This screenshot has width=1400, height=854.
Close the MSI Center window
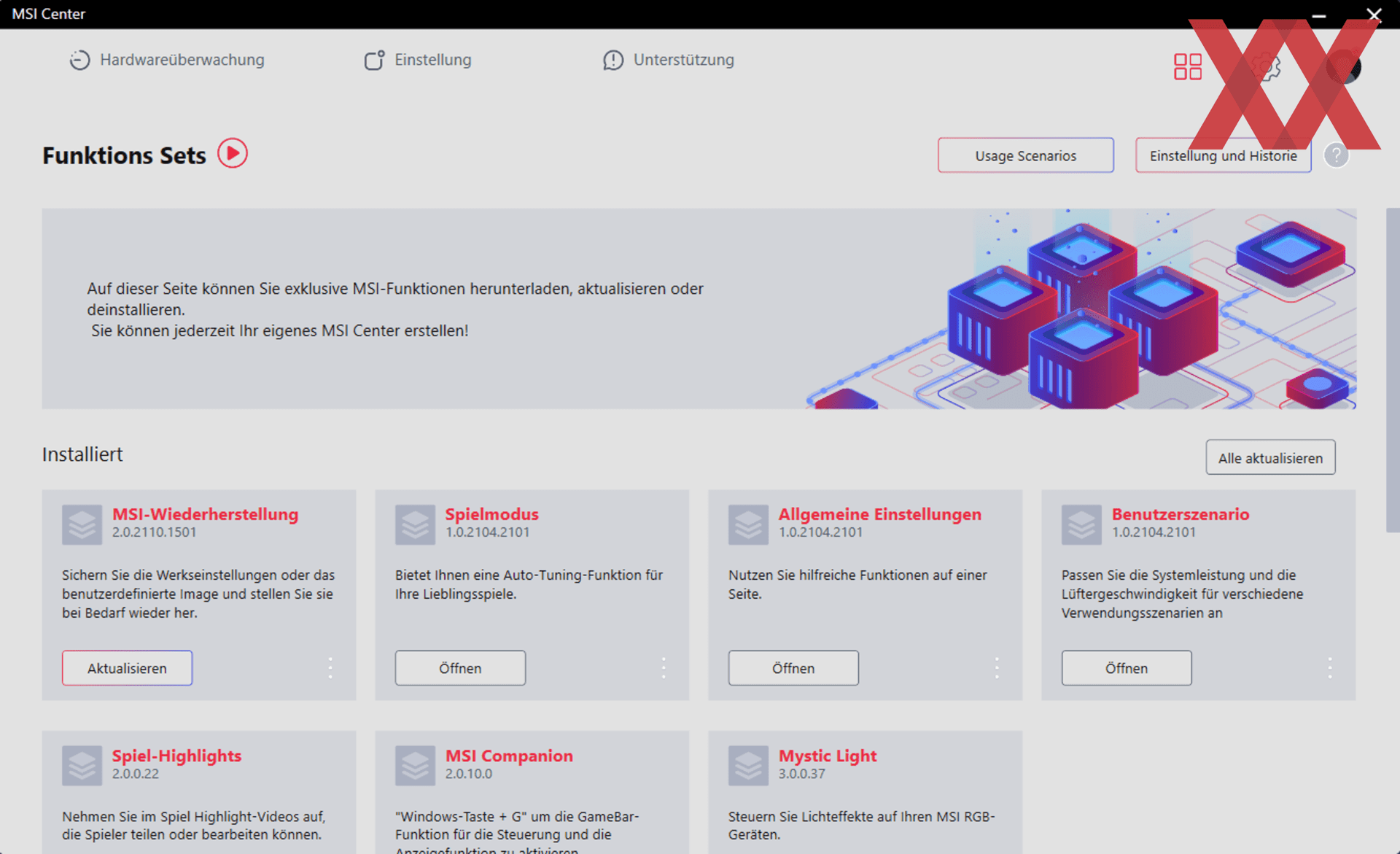tap(1374, 15)
